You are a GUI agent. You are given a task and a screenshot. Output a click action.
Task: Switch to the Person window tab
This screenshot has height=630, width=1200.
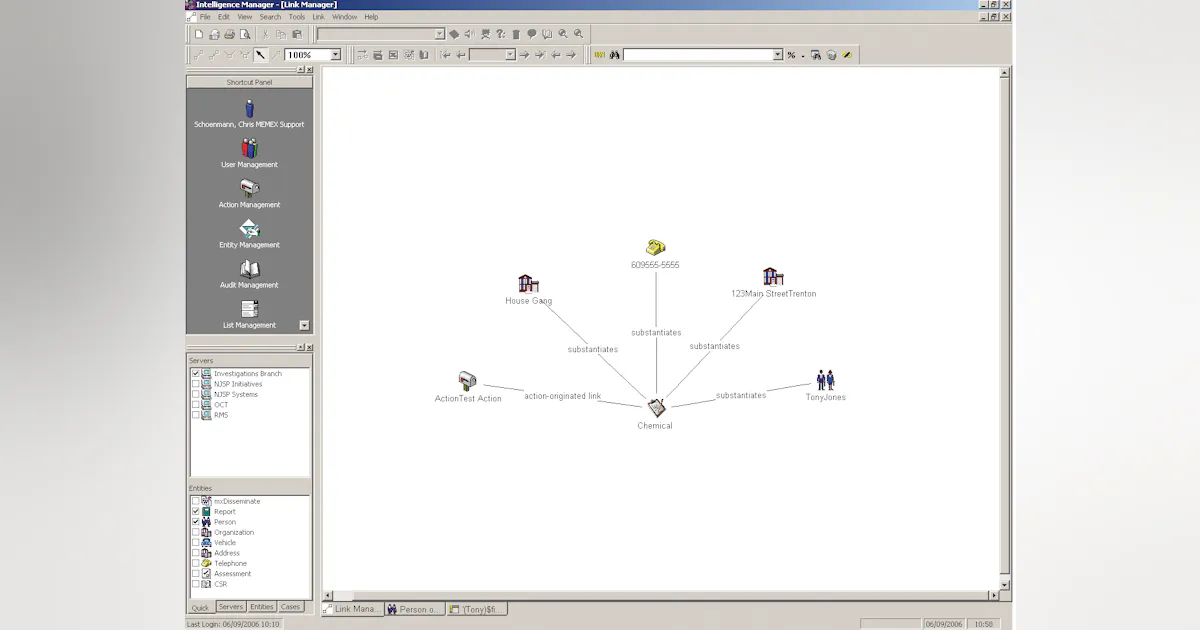tap(414, 609)
